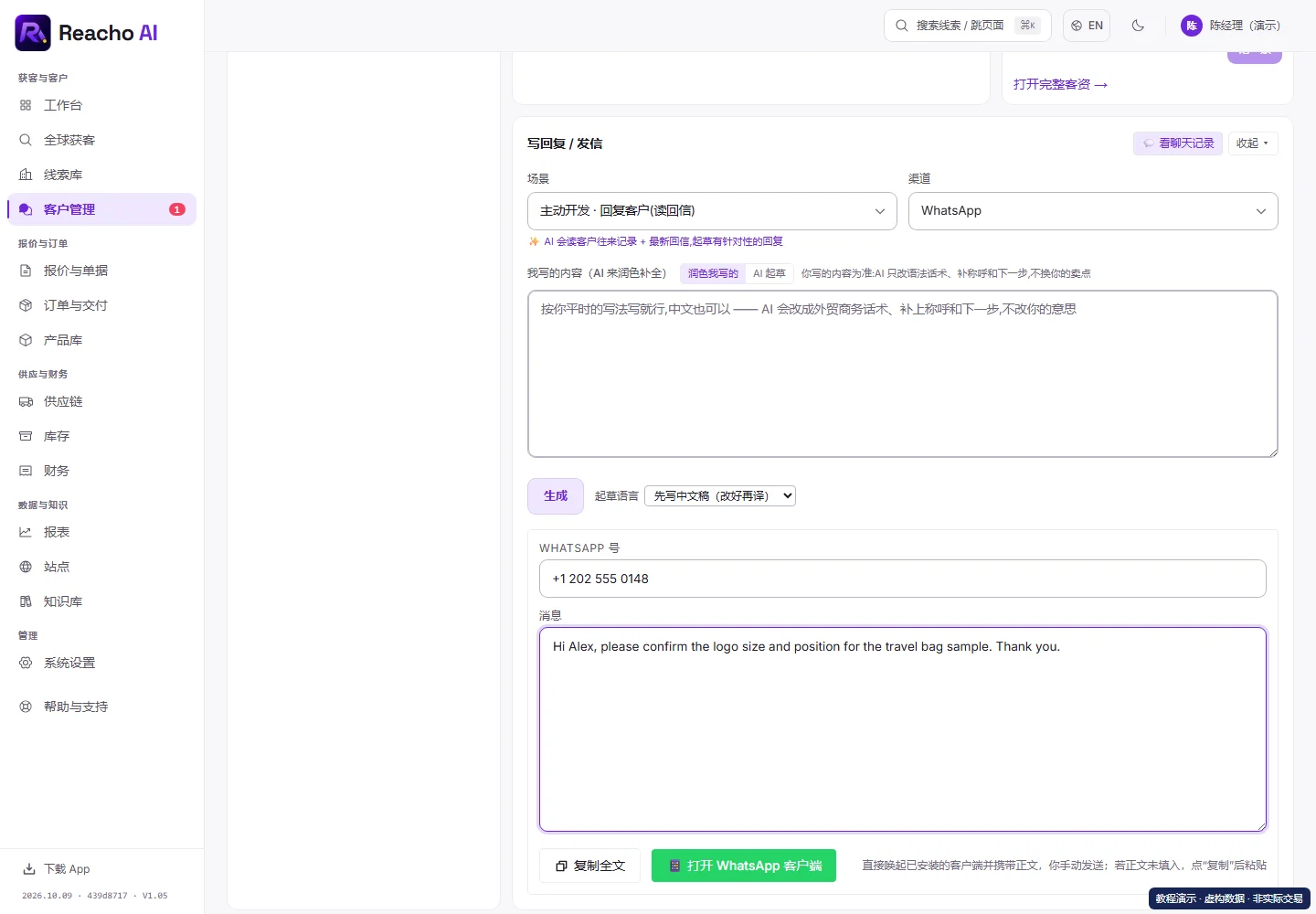Viewport: 1316px width, 914px height.
Task: Expand the 场景 scenario dropdown
Action: [712, 211]
